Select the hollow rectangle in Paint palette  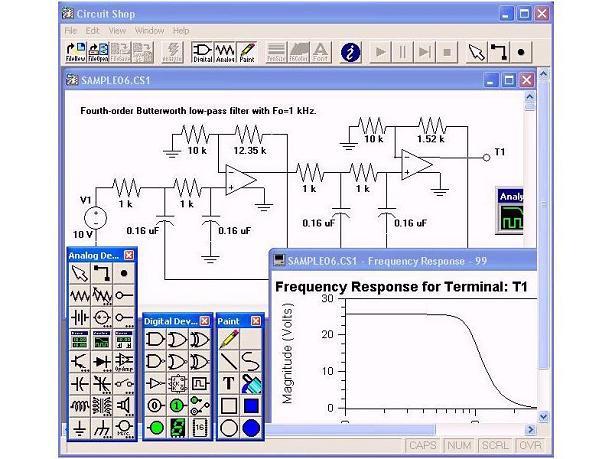coord(229,406)
